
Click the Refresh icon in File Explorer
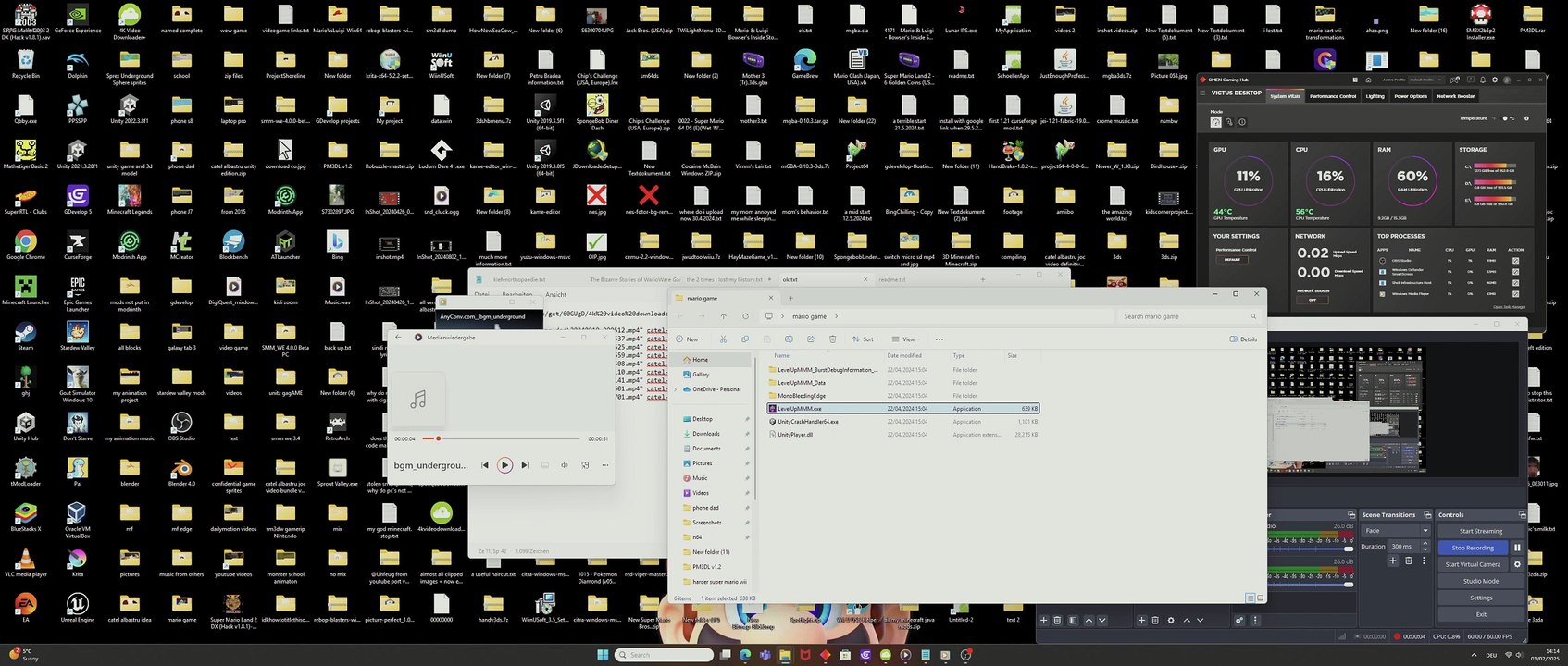[x=745, y=316]
